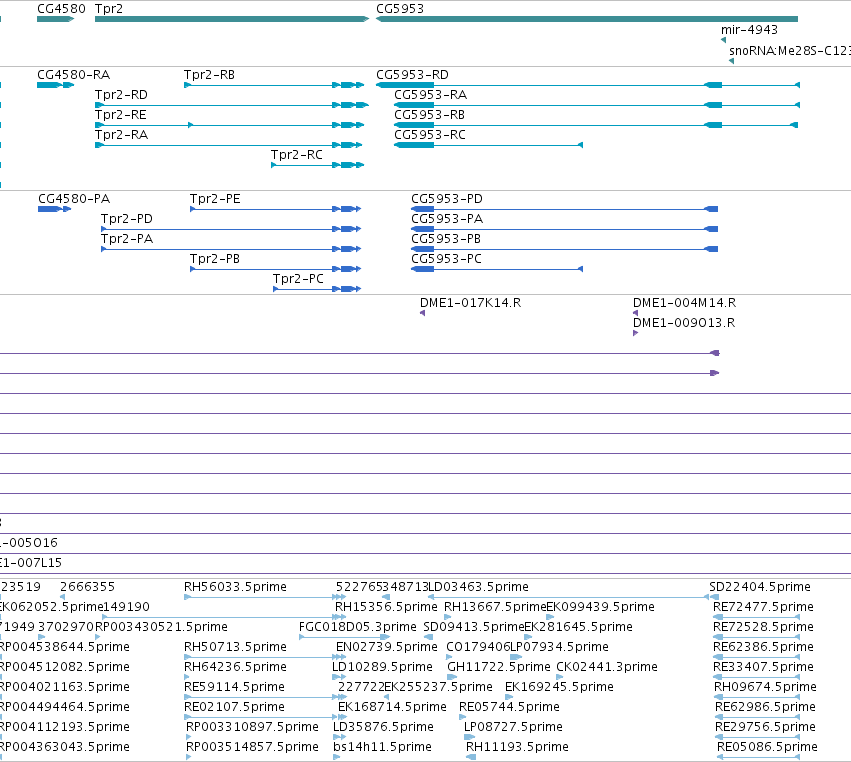This screenshot has width=851, height=762.
Task: Click protein CG5953-PC
Action: 497,269
